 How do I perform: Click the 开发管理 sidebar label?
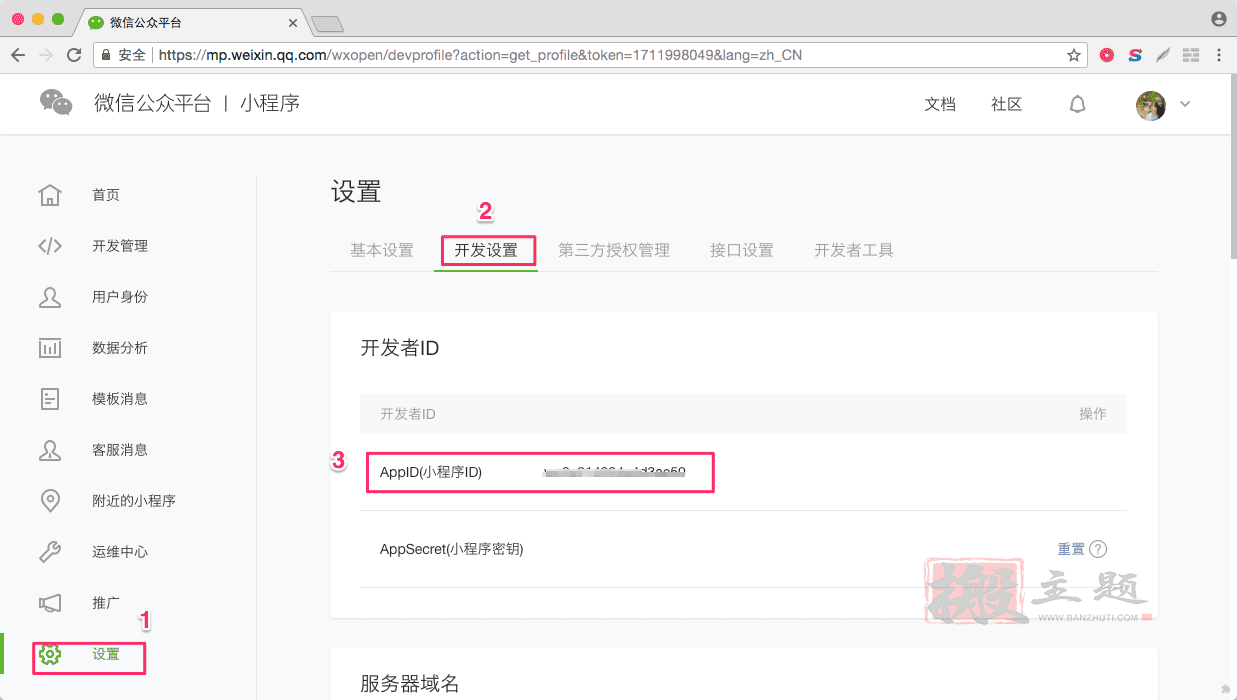pos(120,246)
